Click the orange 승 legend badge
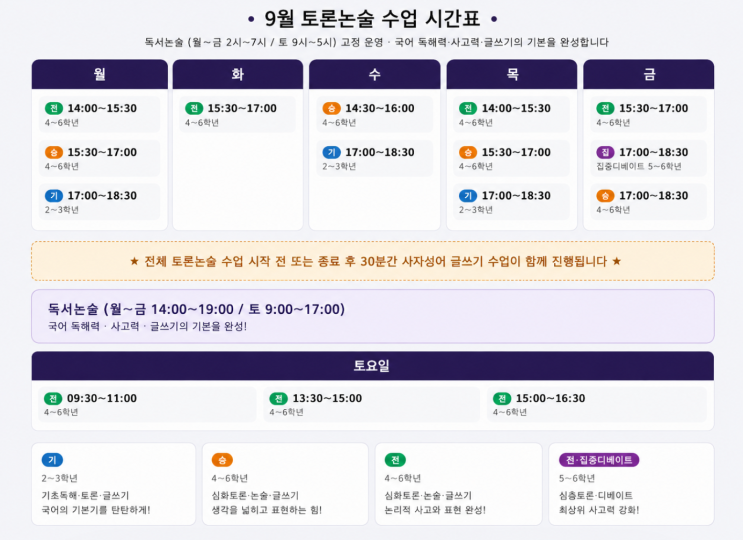743x540 pixels. [222, 460]
